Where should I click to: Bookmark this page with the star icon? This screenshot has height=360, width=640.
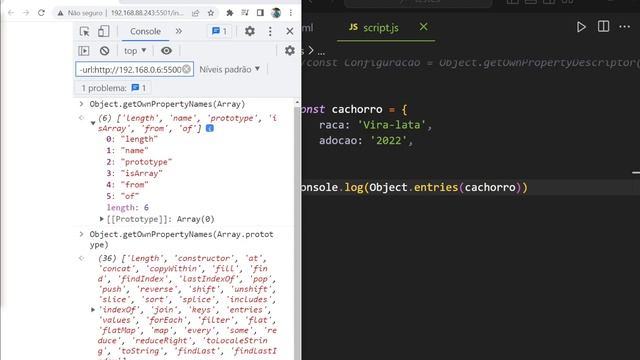point(211,13)
